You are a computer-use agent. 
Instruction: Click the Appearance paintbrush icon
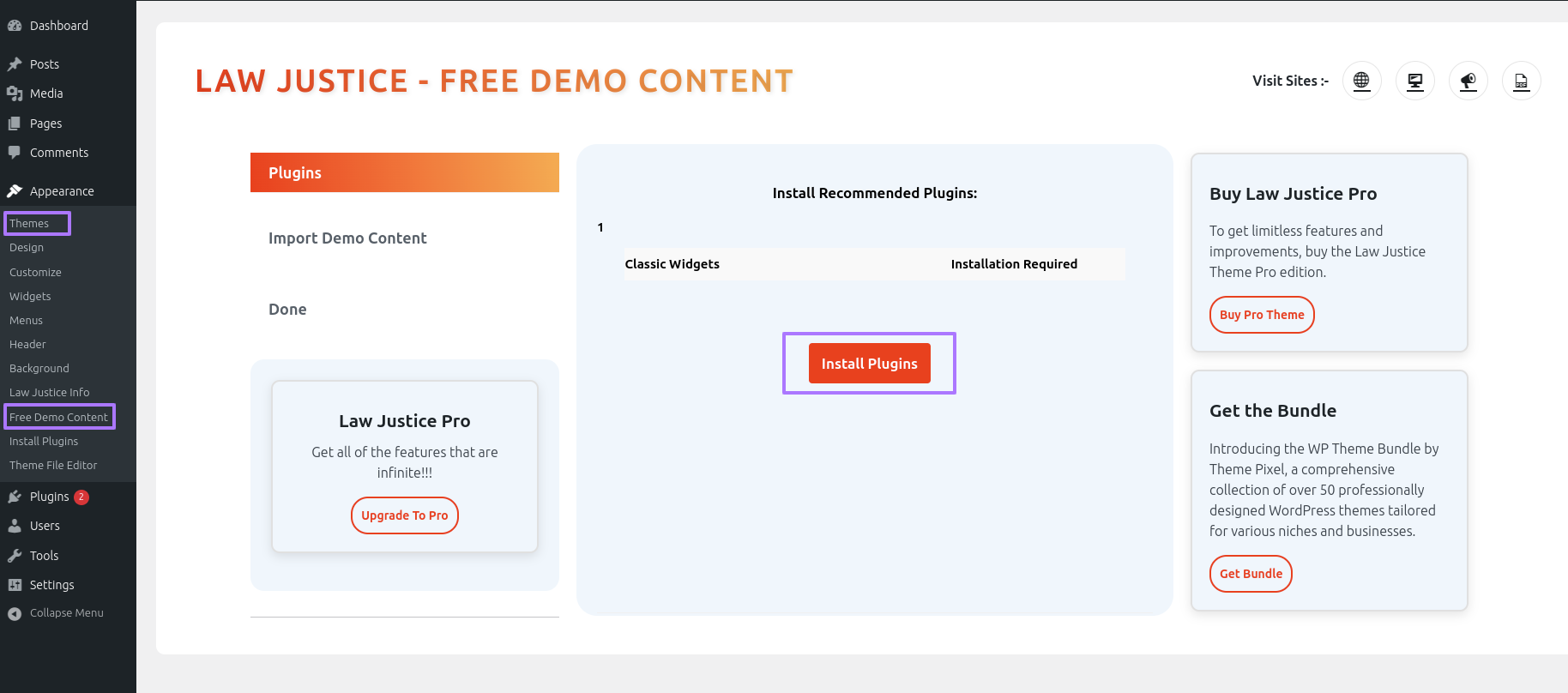(15, 191)
